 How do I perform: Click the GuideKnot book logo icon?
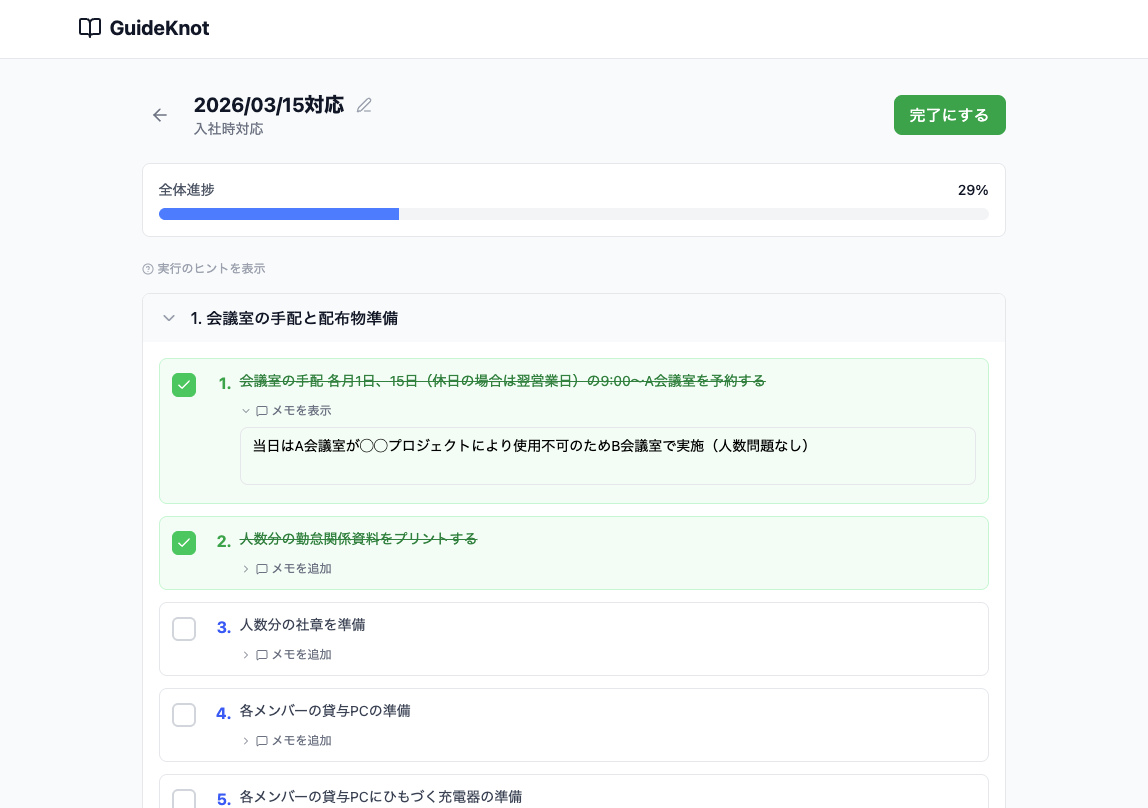pyautogui.click(x=90, y=28)
